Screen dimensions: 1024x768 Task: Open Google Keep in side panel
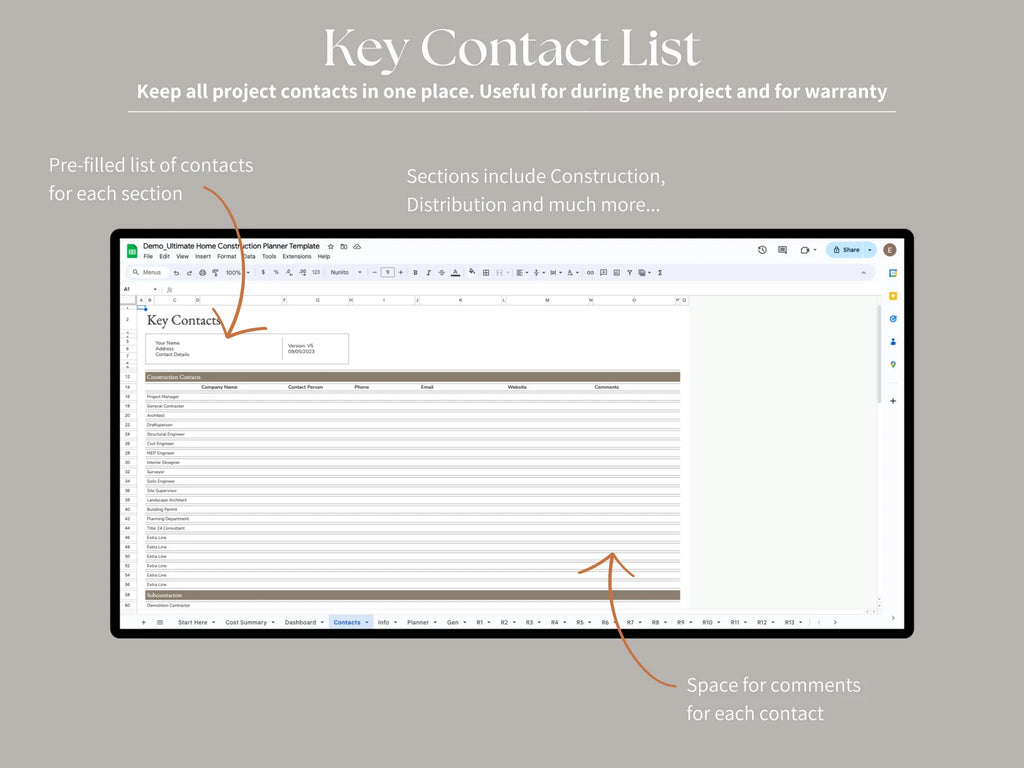(x=893, y=296)
